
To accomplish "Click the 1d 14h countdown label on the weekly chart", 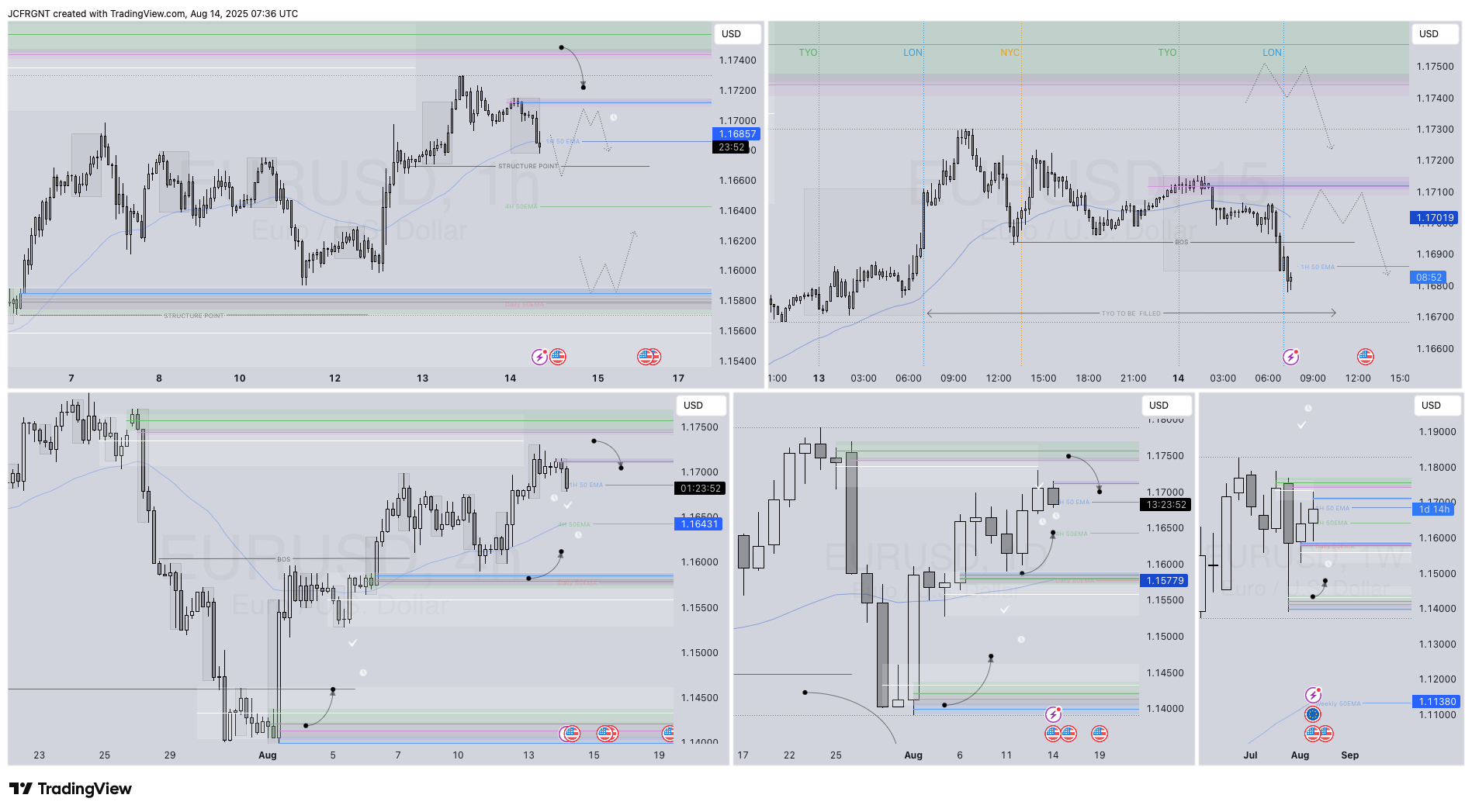I will coord(1433,510).
